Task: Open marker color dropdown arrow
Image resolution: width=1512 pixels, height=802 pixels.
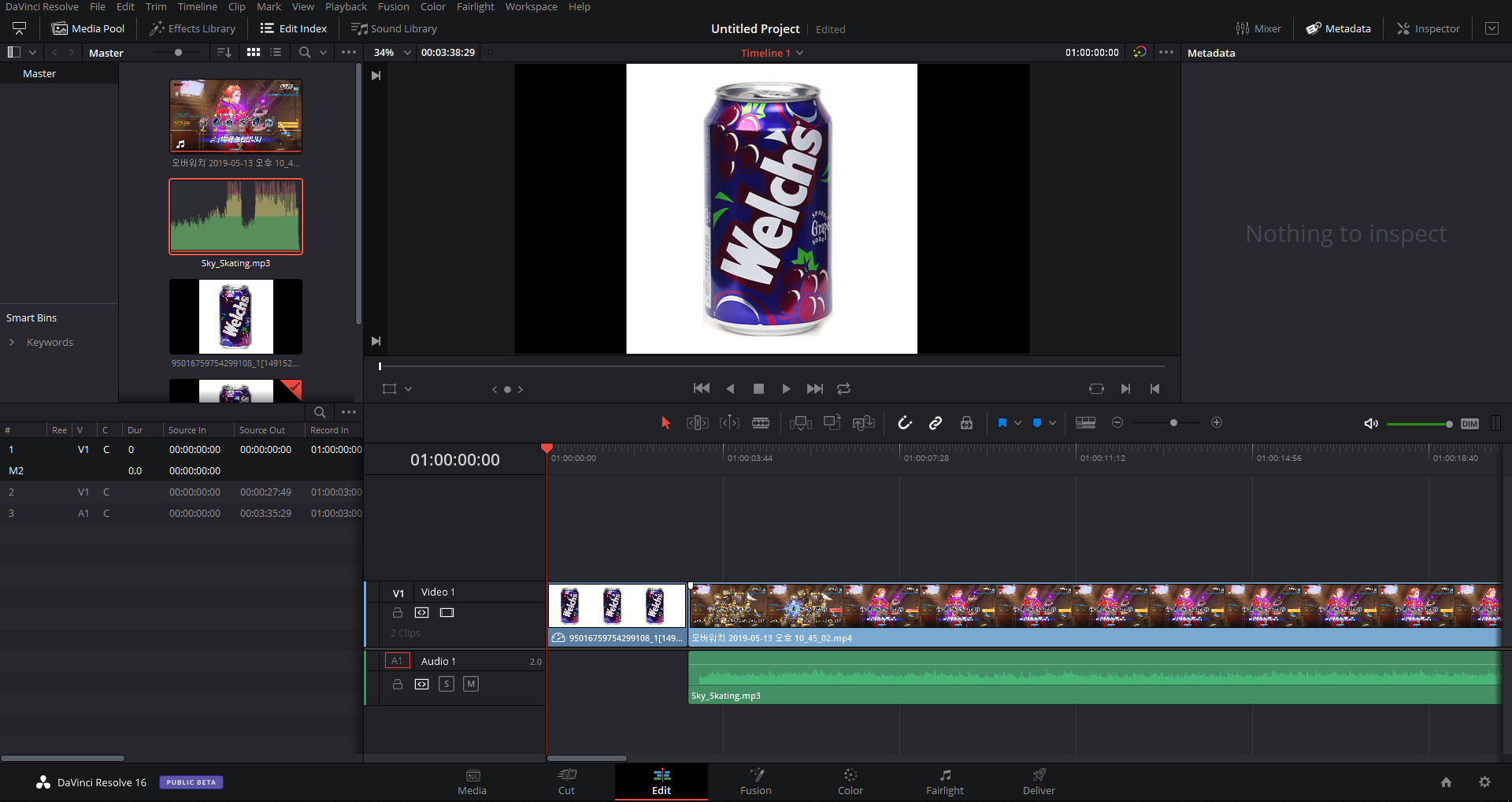Action: [x=1052, y=423]
